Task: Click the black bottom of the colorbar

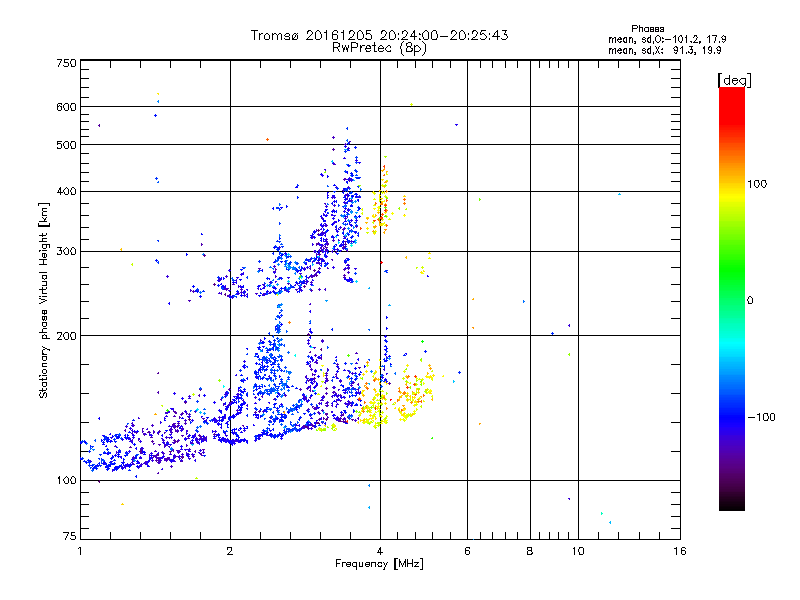Action: (x=732, y=503)
